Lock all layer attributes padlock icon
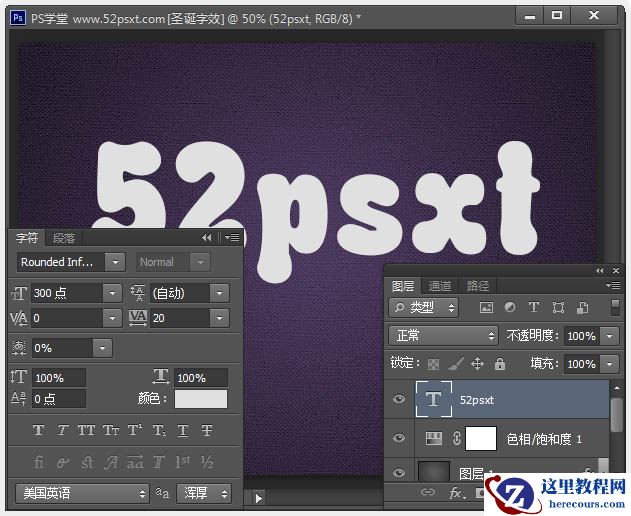 [500, 364]
